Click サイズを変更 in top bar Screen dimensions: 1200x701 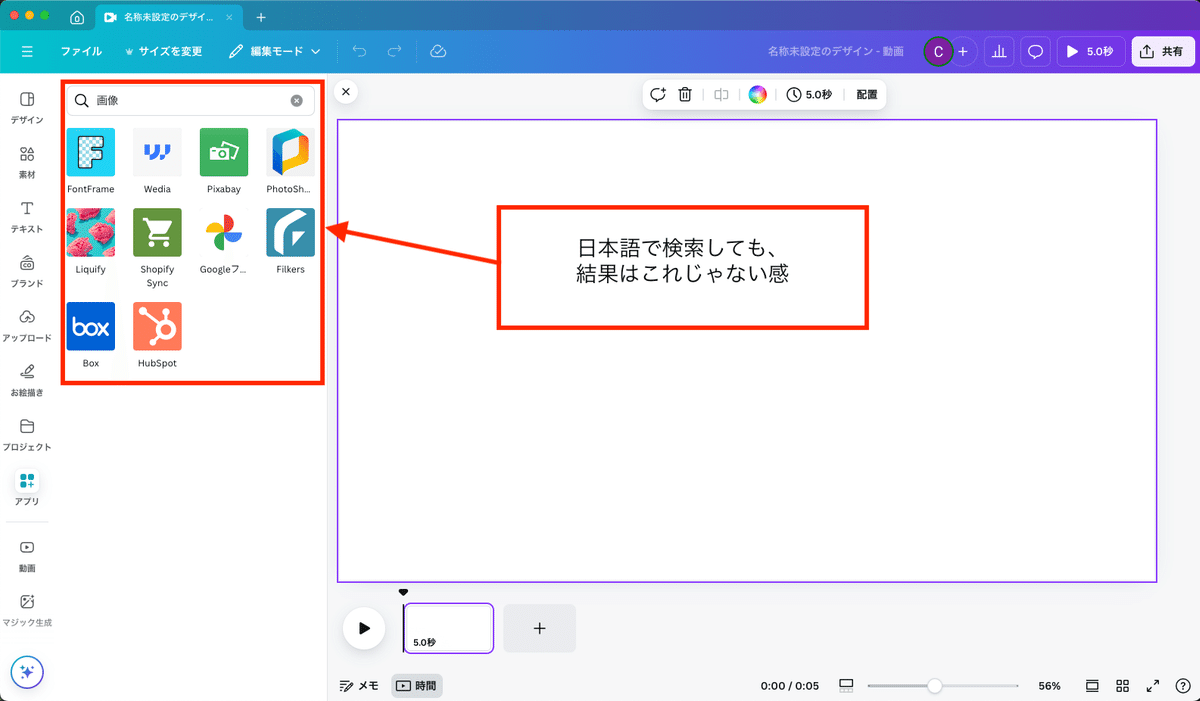point(163,51)
